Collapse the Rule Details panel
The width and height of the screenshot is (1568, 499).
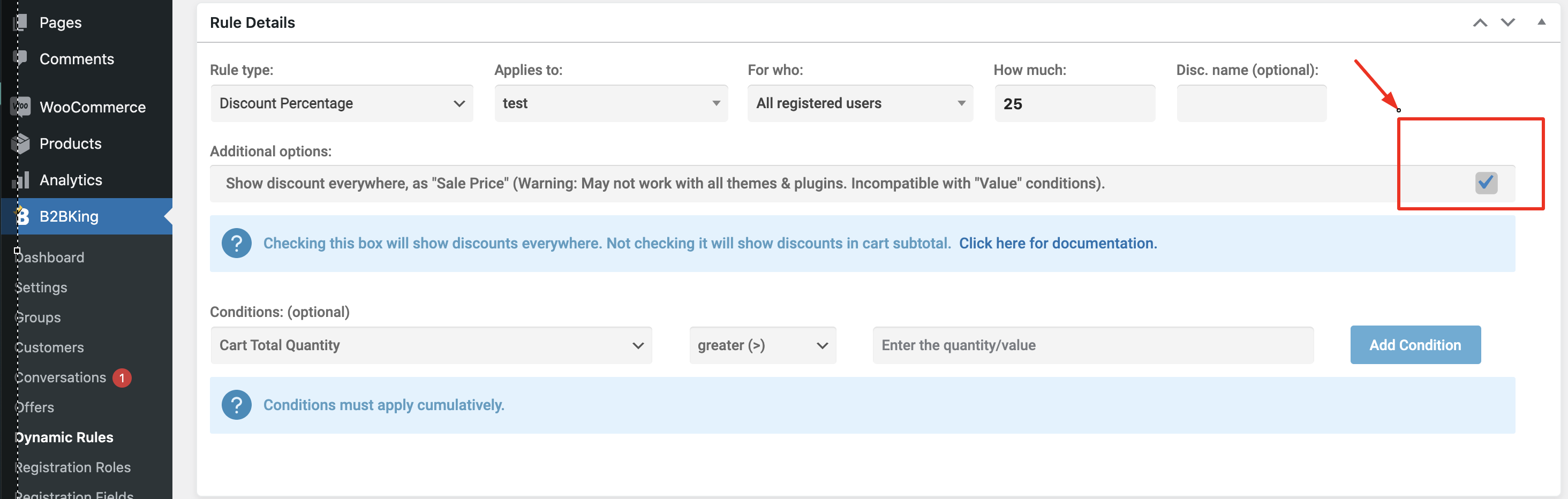[x=1542, y=22]
